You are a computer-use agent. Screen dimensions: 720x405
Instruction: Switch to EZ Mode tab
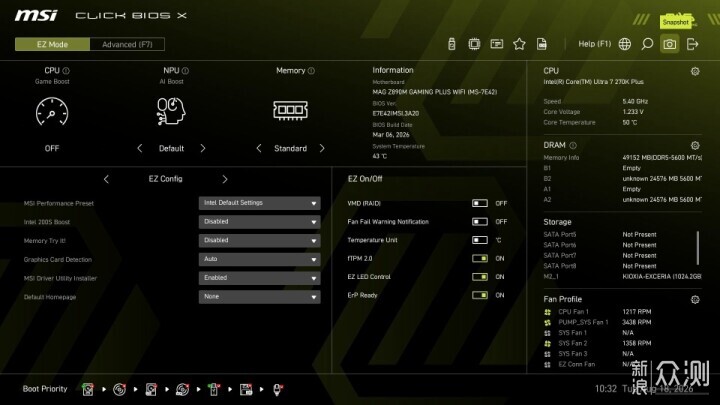(52, 45)
